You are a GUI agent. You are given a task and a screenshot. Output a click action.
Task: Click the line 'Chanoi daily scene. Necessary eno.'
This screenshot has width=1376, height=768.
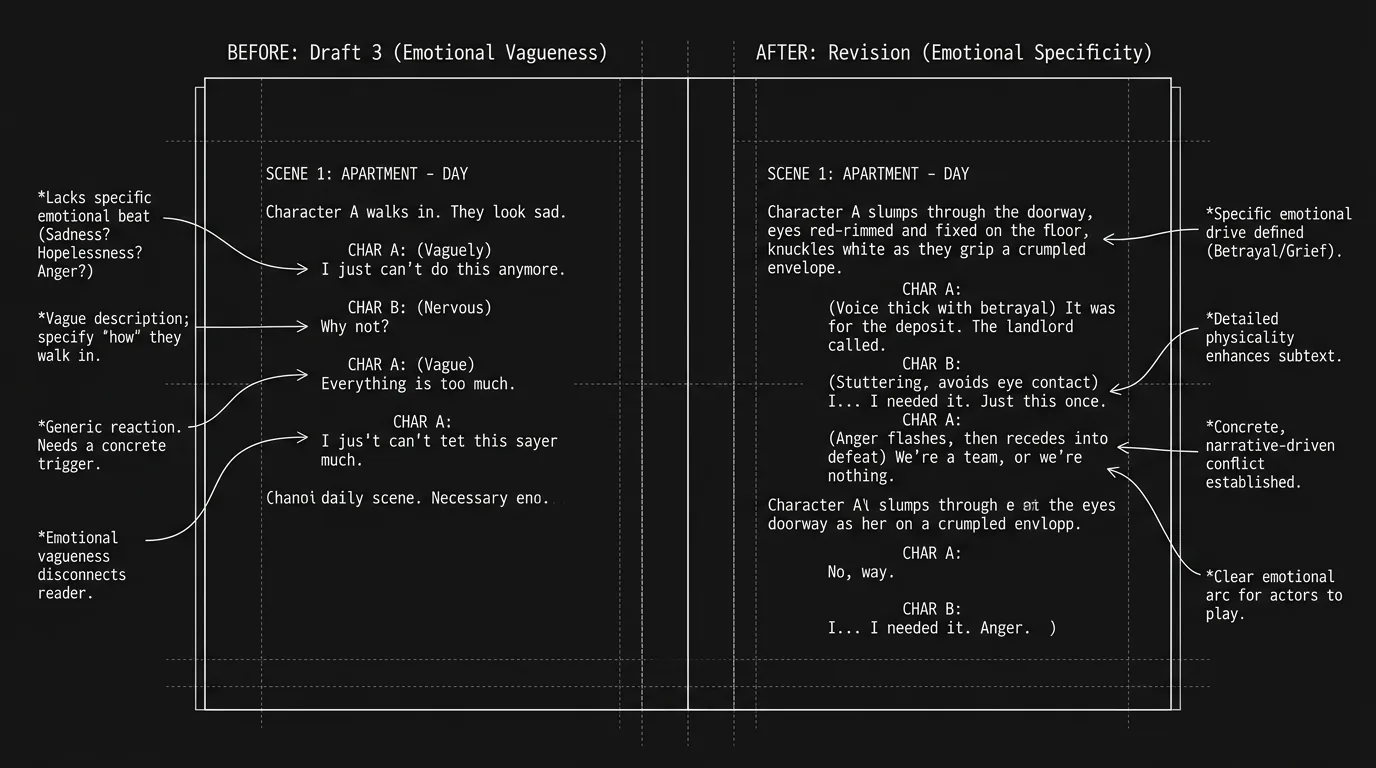click(x=407, y=498)
